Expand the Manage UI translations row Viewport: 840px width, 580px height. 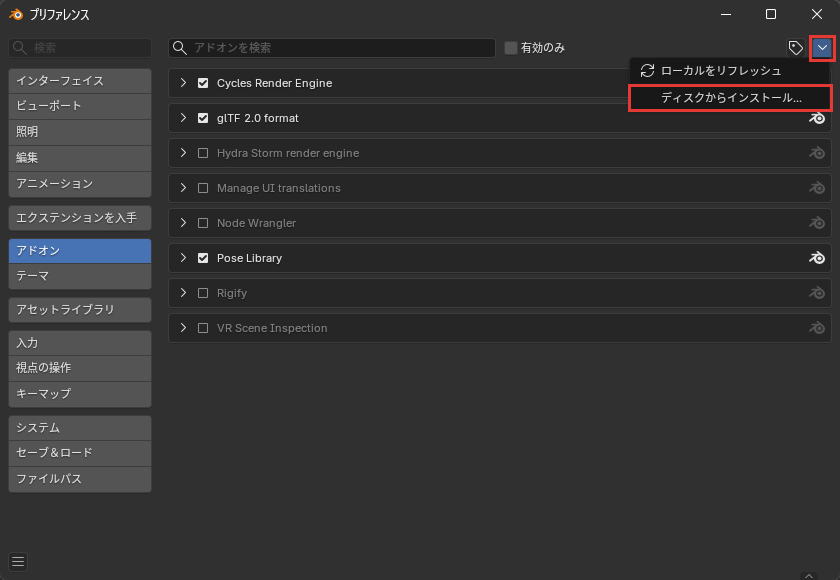point(183,188)
